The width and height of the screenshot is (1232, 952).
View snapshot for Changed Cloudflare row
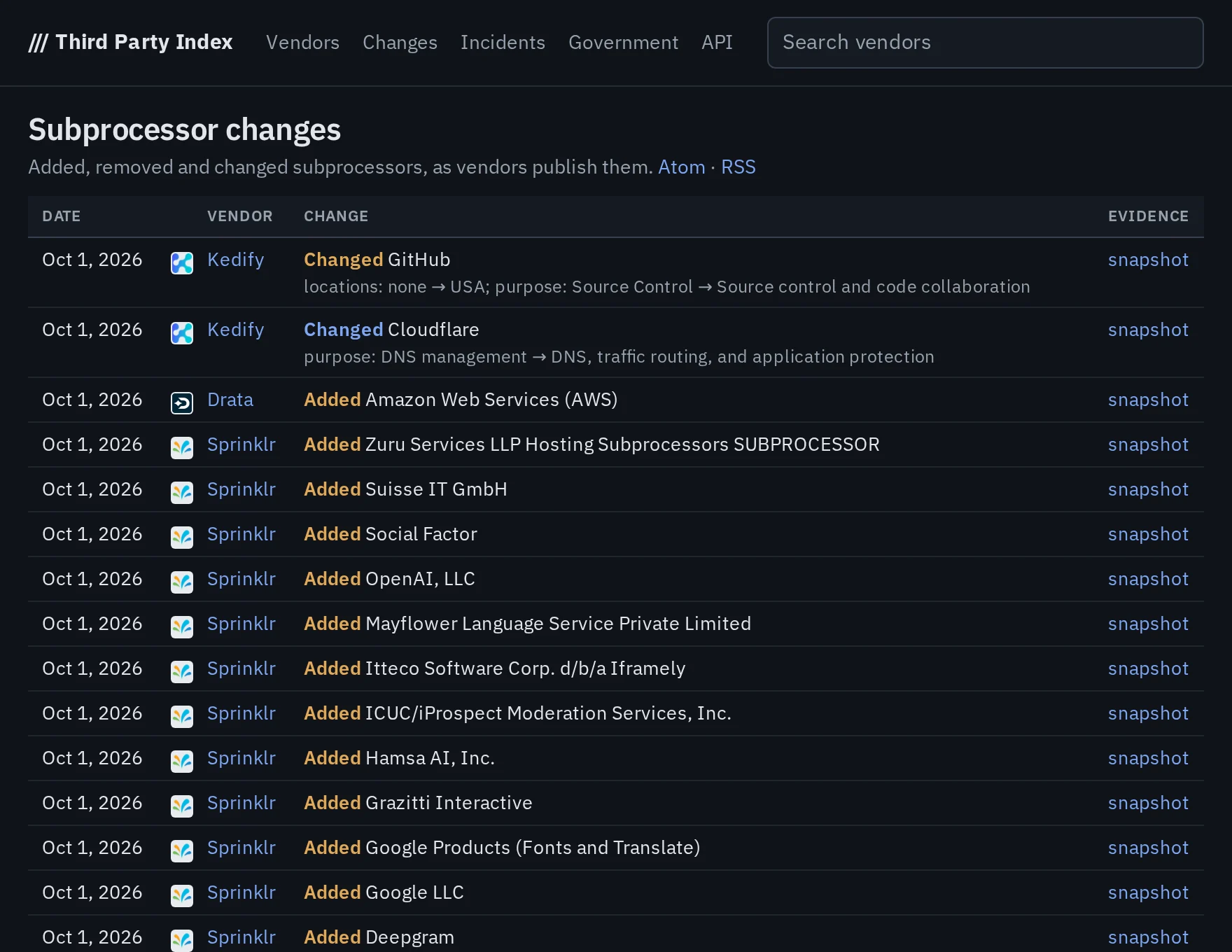pyautogui.click(x=1148, y=330)
